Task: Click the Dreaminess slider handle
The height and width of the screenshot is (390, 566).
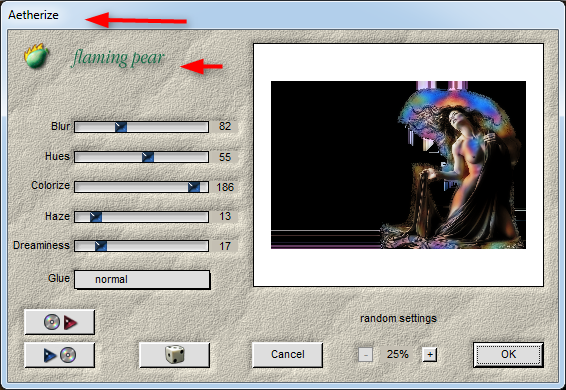Action: pos(101,246)
